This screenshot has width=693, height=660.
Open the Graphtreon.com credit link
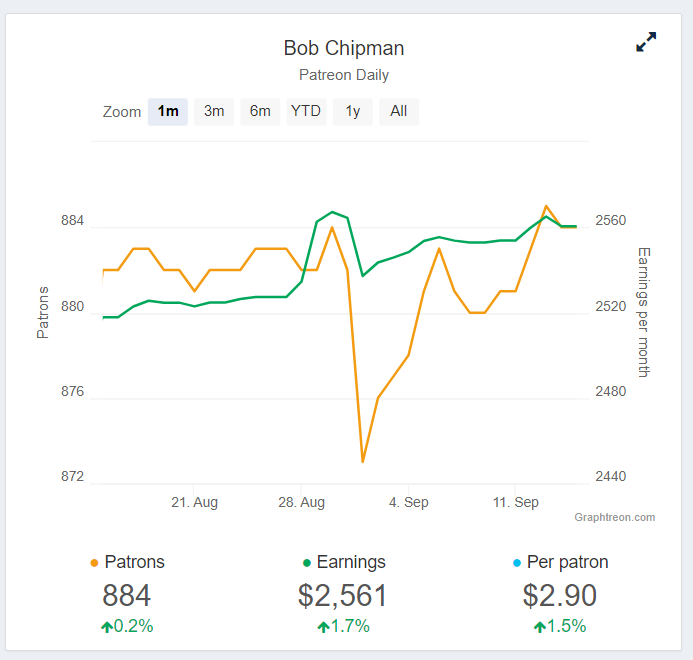(x=614, y=517)
